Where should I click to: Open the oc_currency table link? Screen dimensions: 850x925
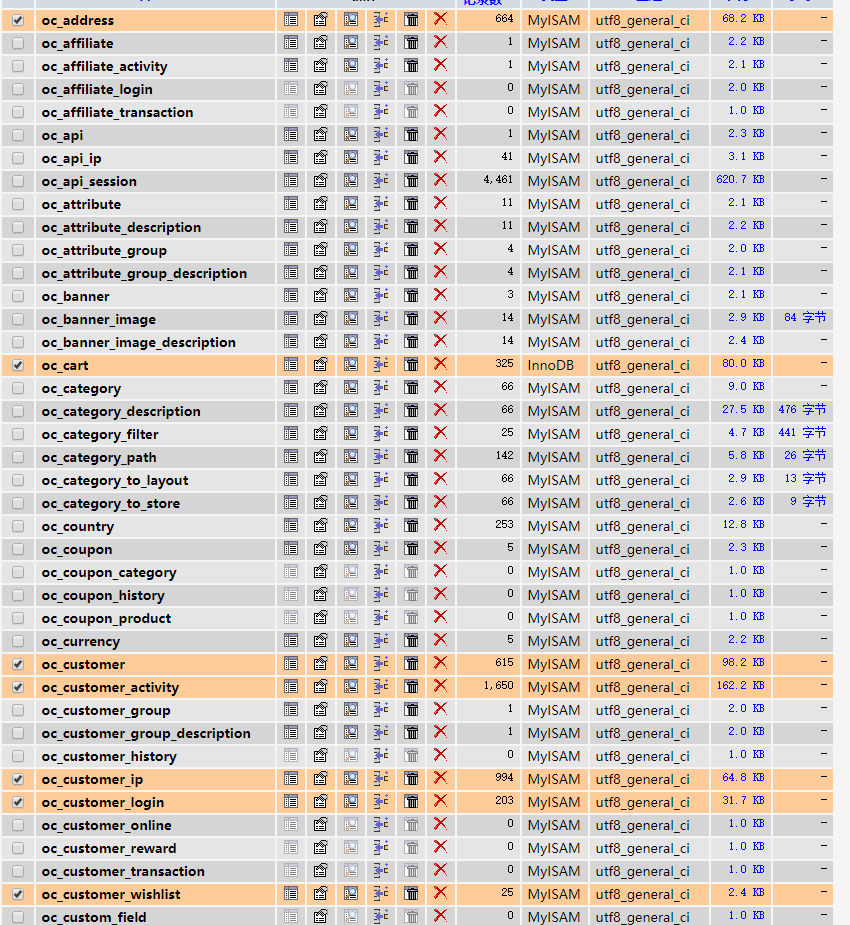tap(81, 642)
